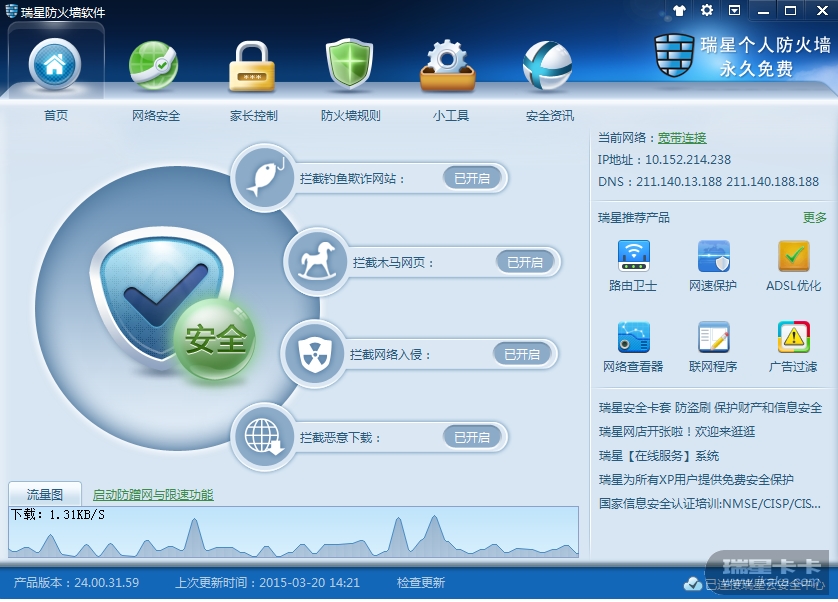Click 更多 recommended products link
The height and width of the screenshot is (602, 838).
(x=814, y=218)
